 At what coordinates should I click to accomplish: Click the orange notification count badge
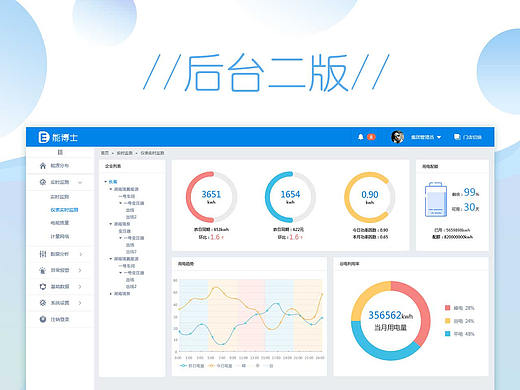pos(371,137)
